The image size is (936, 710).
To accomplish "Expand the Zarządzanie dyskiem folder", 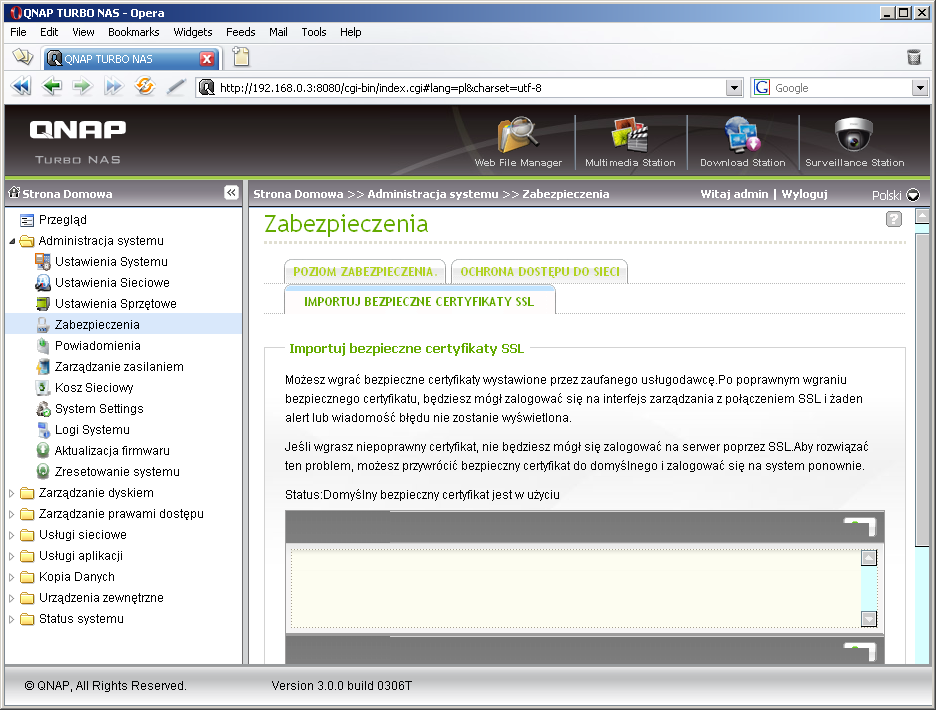I will tap(11, 493).
